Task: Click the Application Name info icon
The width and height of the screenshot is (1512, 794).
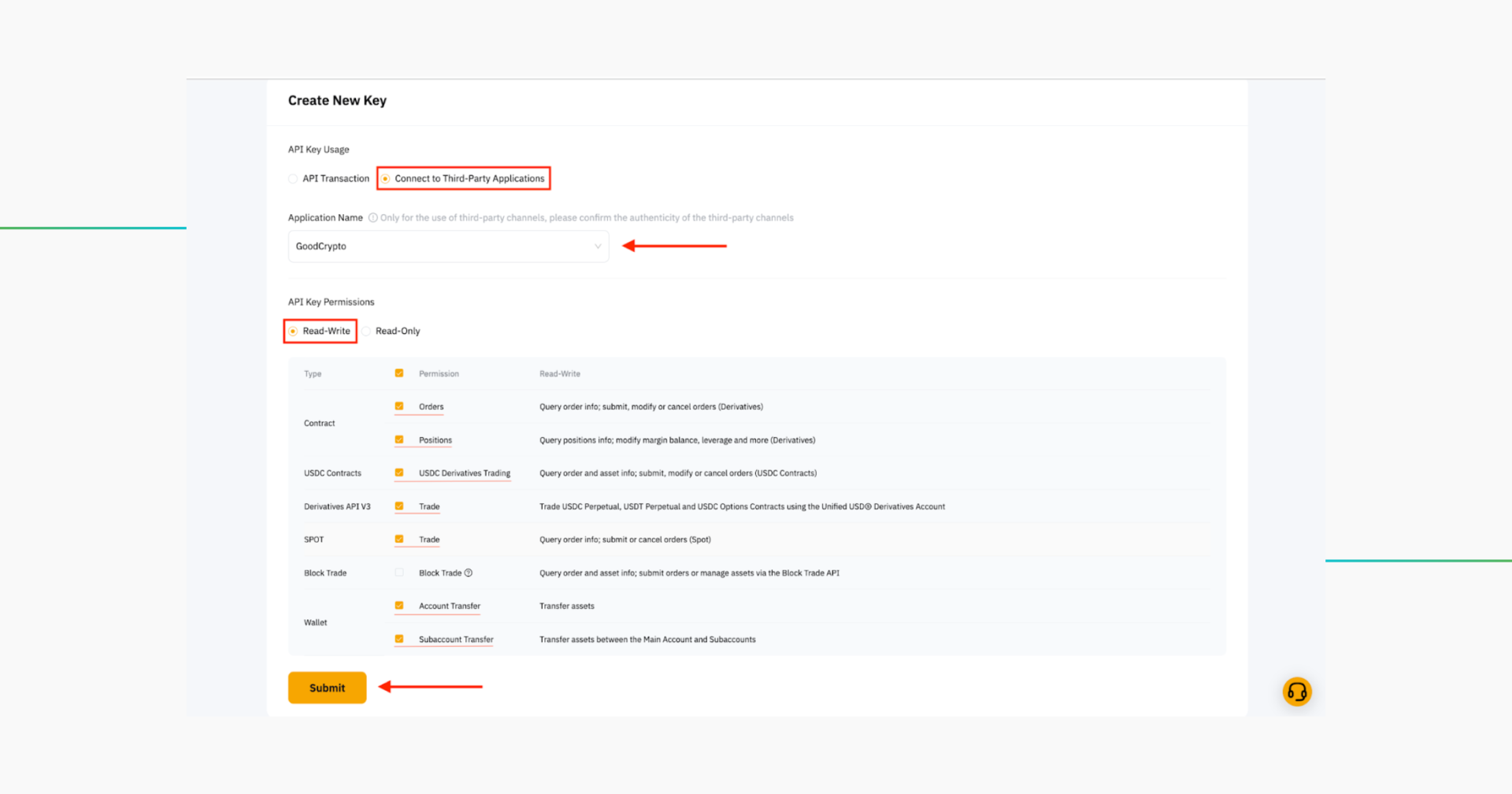Action: click(x=373, y=218)
